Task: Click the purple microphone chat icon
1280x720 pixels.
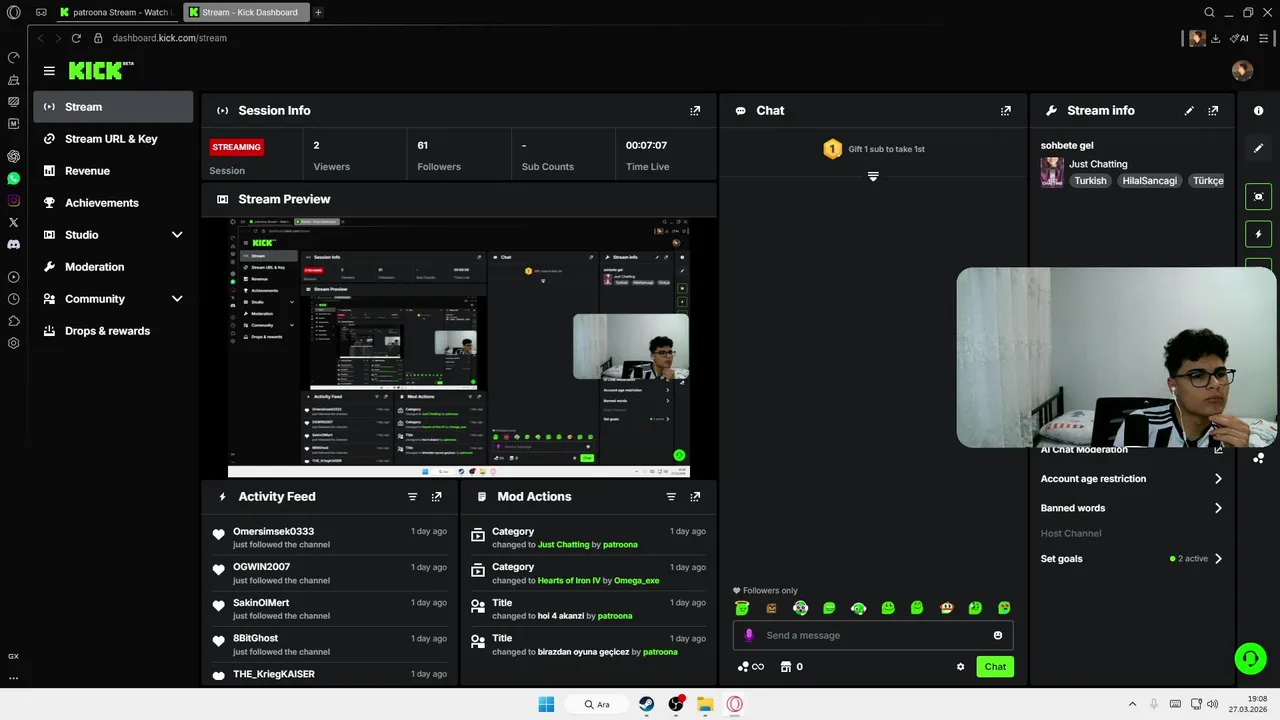Action: tap(749, 636)
